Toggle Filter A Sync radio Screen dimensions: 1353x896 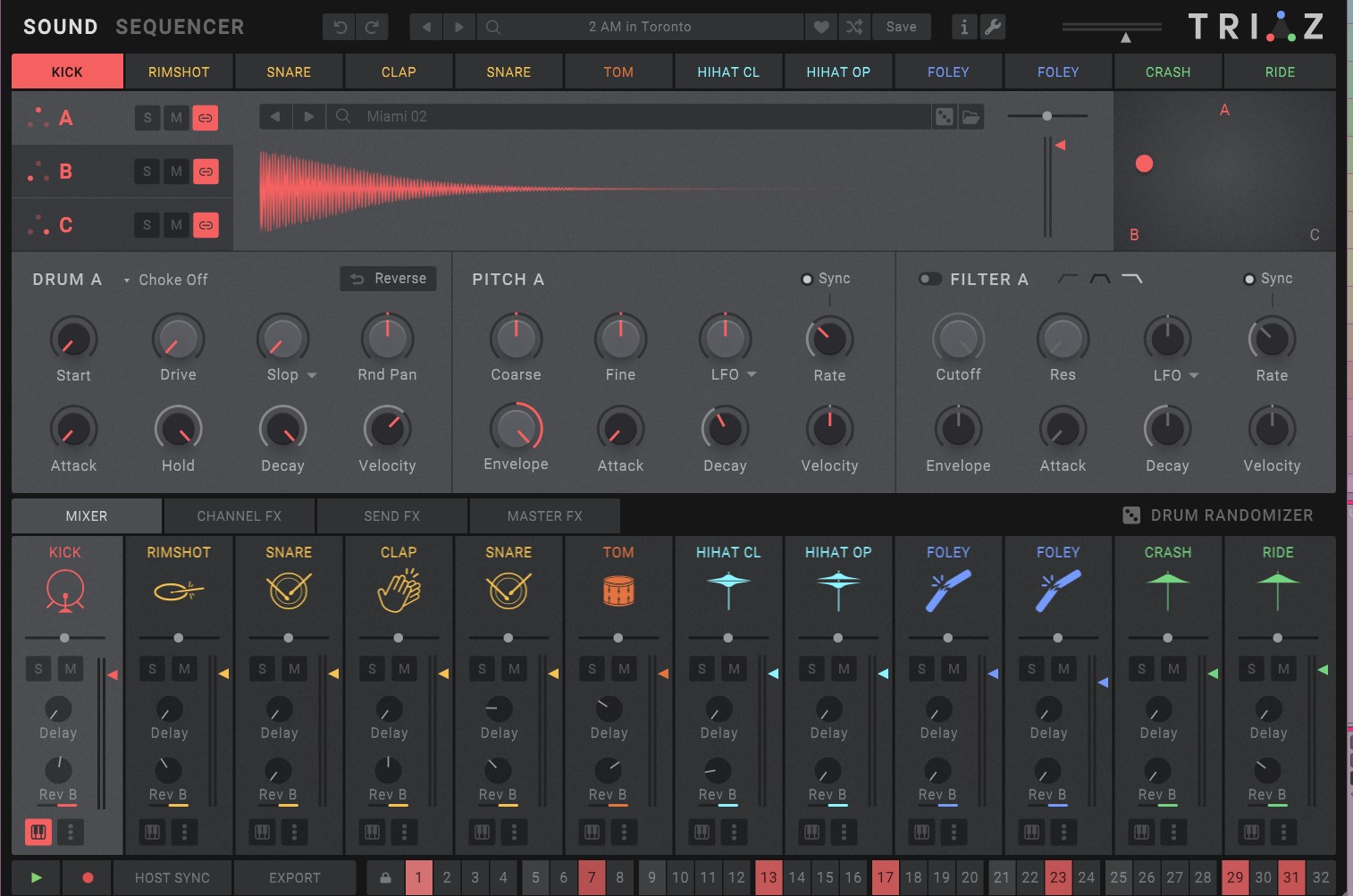point(1249,279)
